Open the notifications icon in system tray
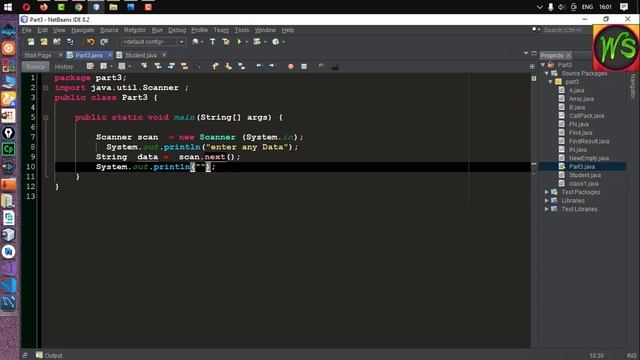 (x=624, y=7)
